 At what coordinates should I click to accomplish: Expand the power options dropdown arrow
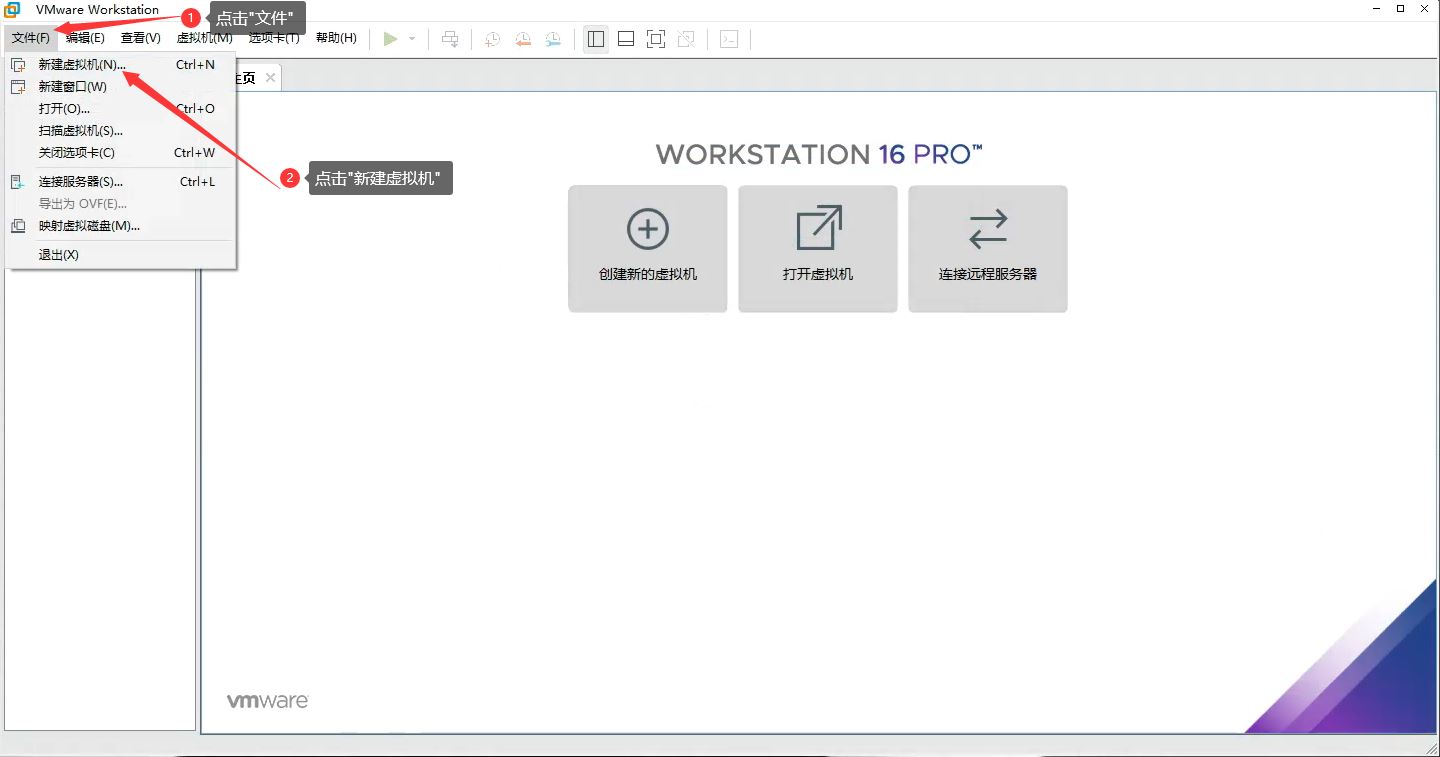click(x=412, y=39)
